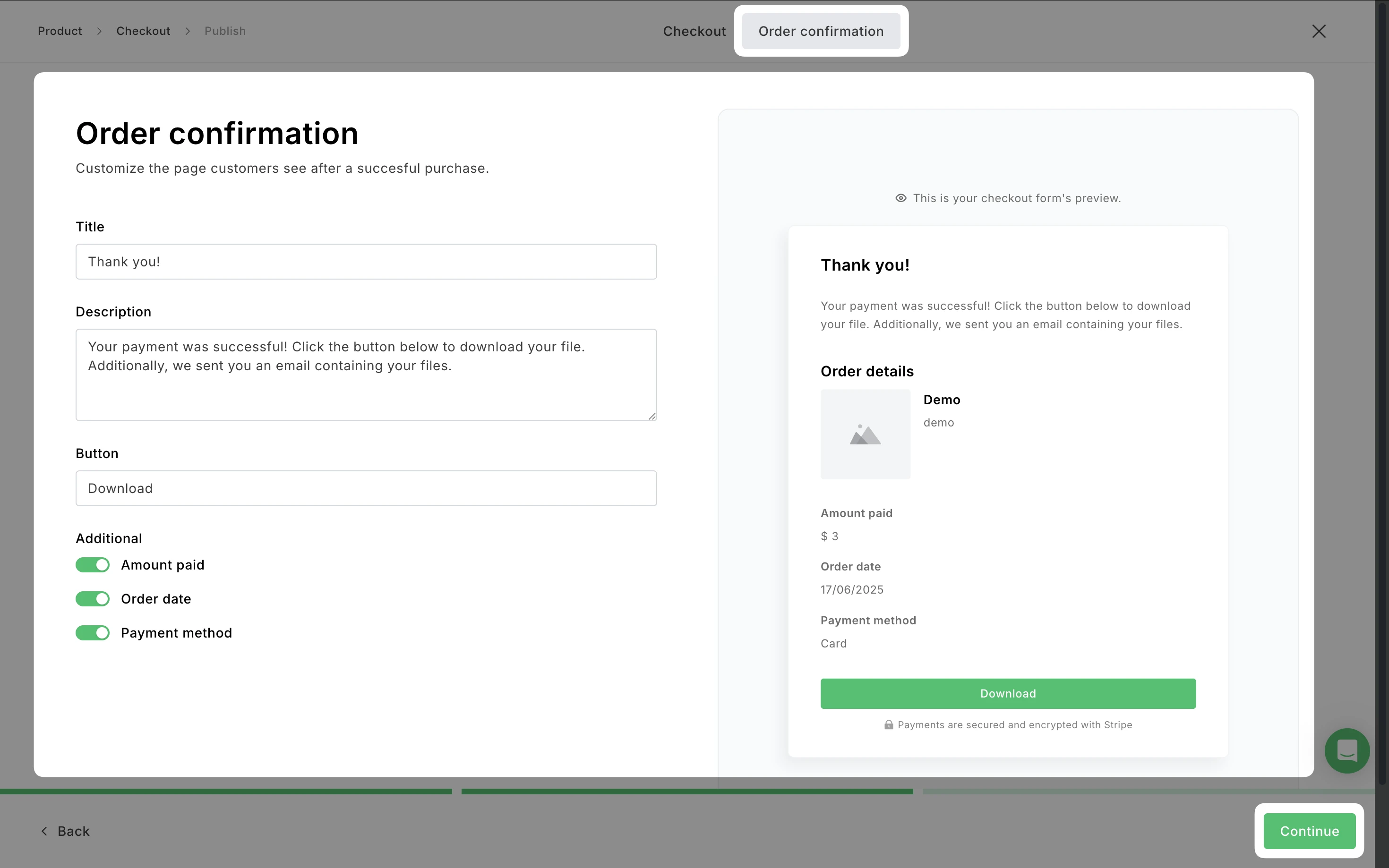Click the '$ 3' amount value

(x=829, y=536)
